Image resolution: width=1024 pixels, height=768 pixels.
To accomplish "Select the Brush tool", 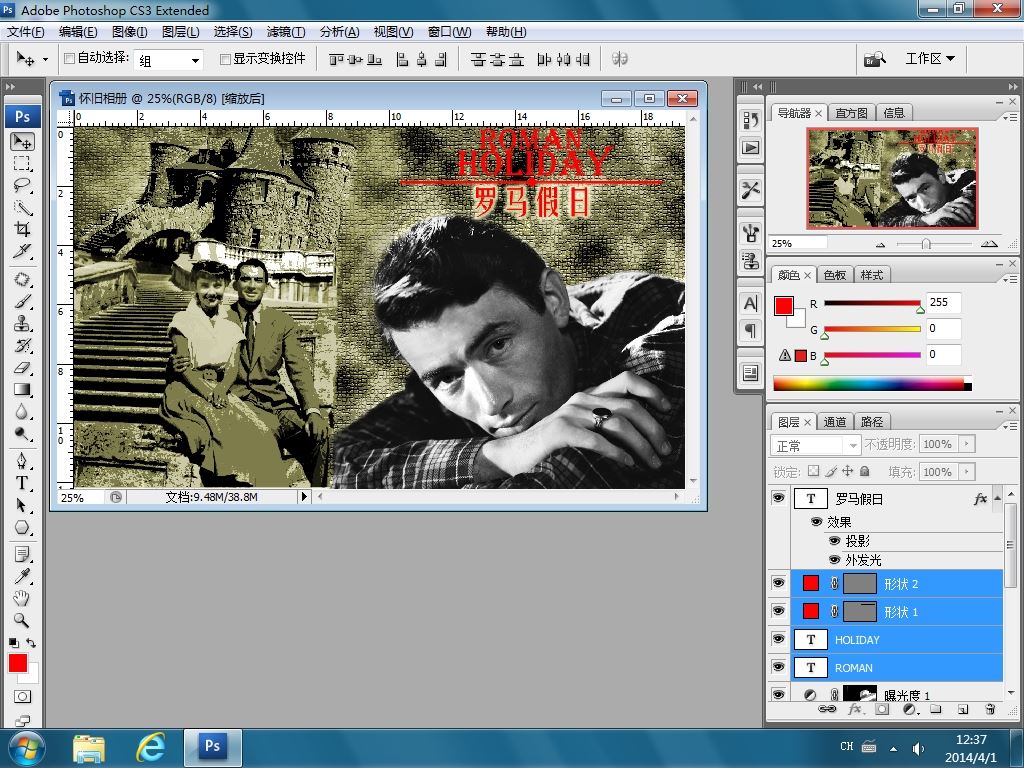I will click(22, 301).
